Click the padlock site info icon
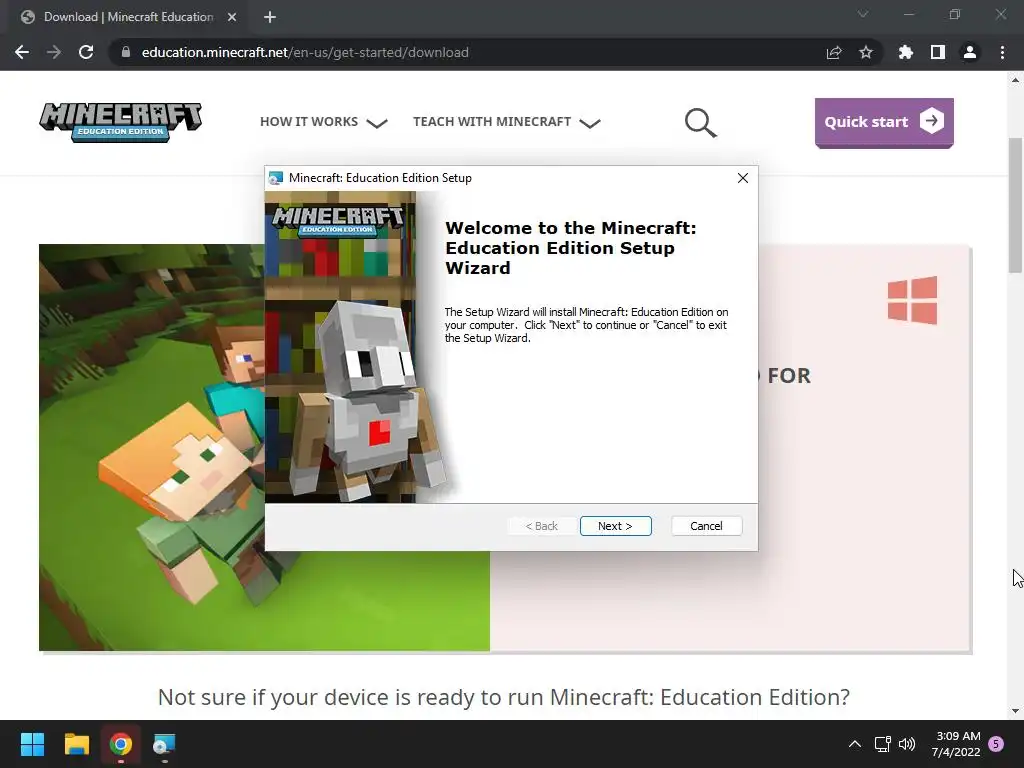Screen dimensions: 1024x768 coord(126,52)
